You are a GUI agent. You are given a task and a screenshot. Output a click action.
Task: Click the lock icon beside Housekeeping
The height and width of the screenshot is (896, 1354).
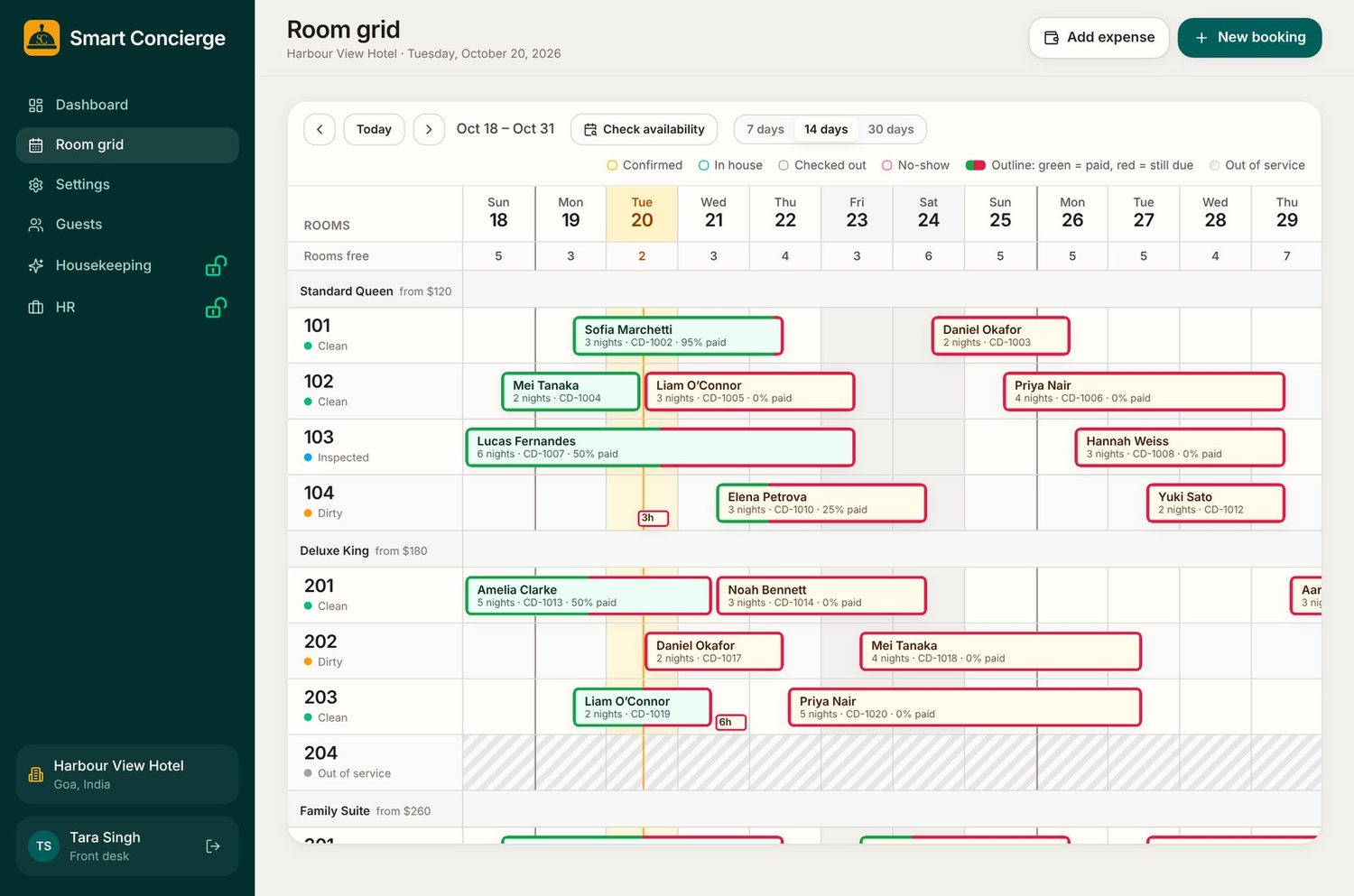click(x=216, y=265)
